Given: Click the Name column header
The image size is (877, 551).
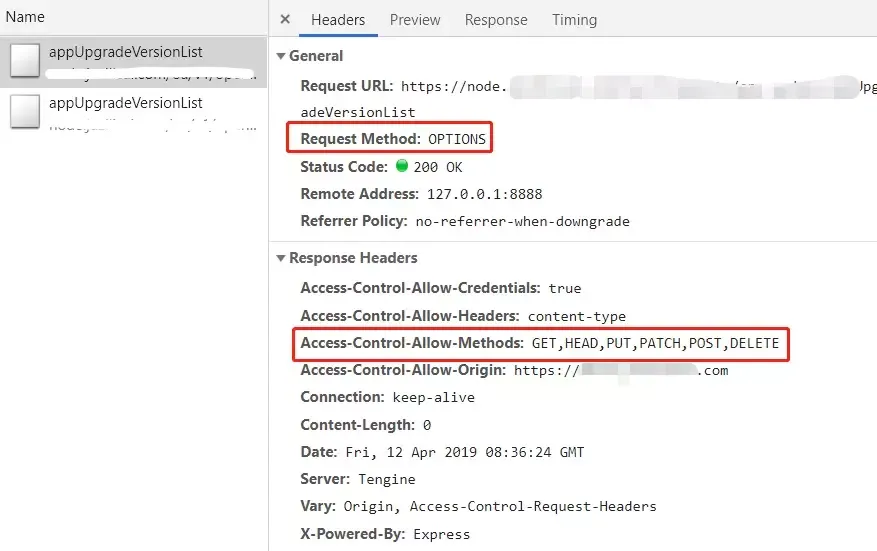Looking at the screenshot, I should [x=25, y=17].
